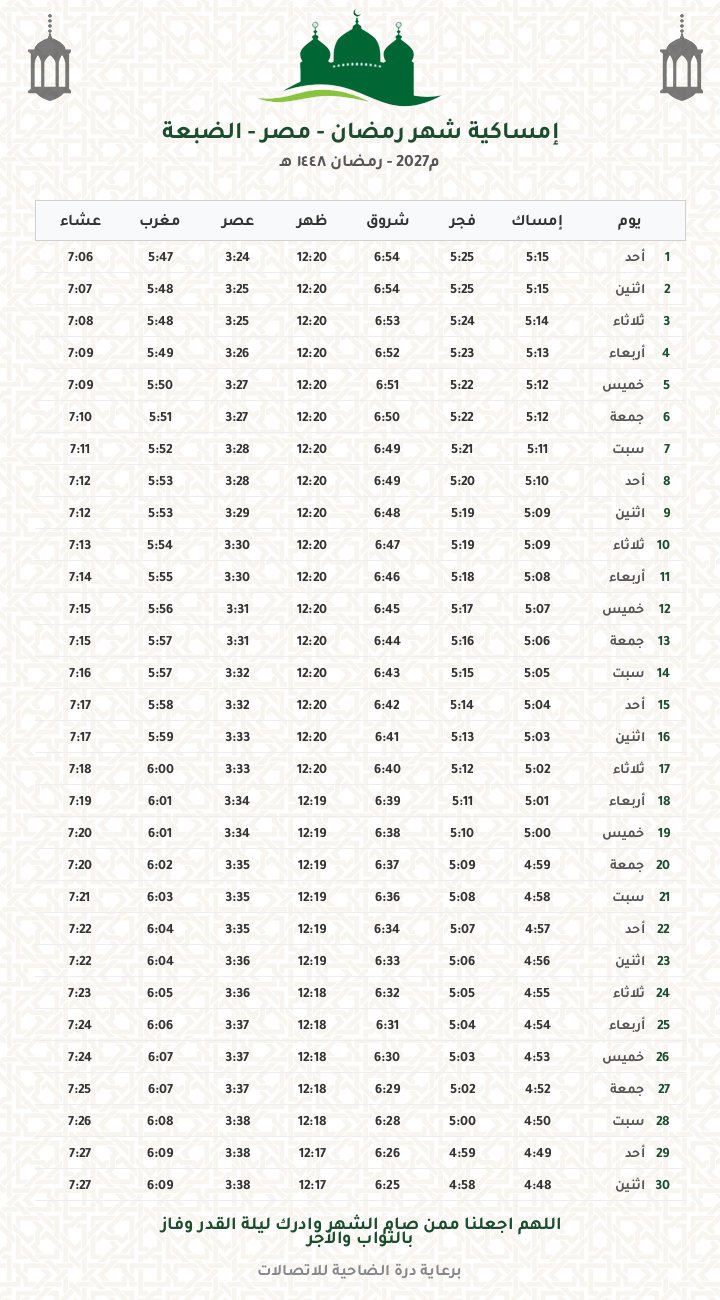
Task: Select the ظهر column header
Action: point(312,221)
